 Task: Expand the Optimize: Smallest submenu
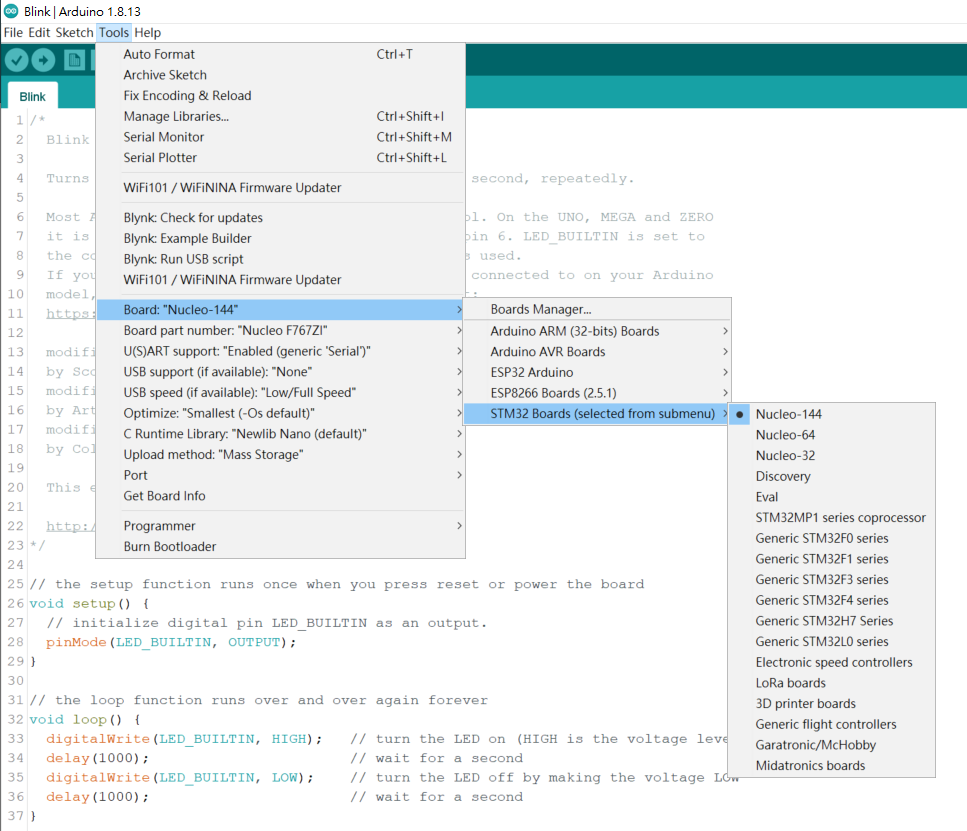(281, 413)
